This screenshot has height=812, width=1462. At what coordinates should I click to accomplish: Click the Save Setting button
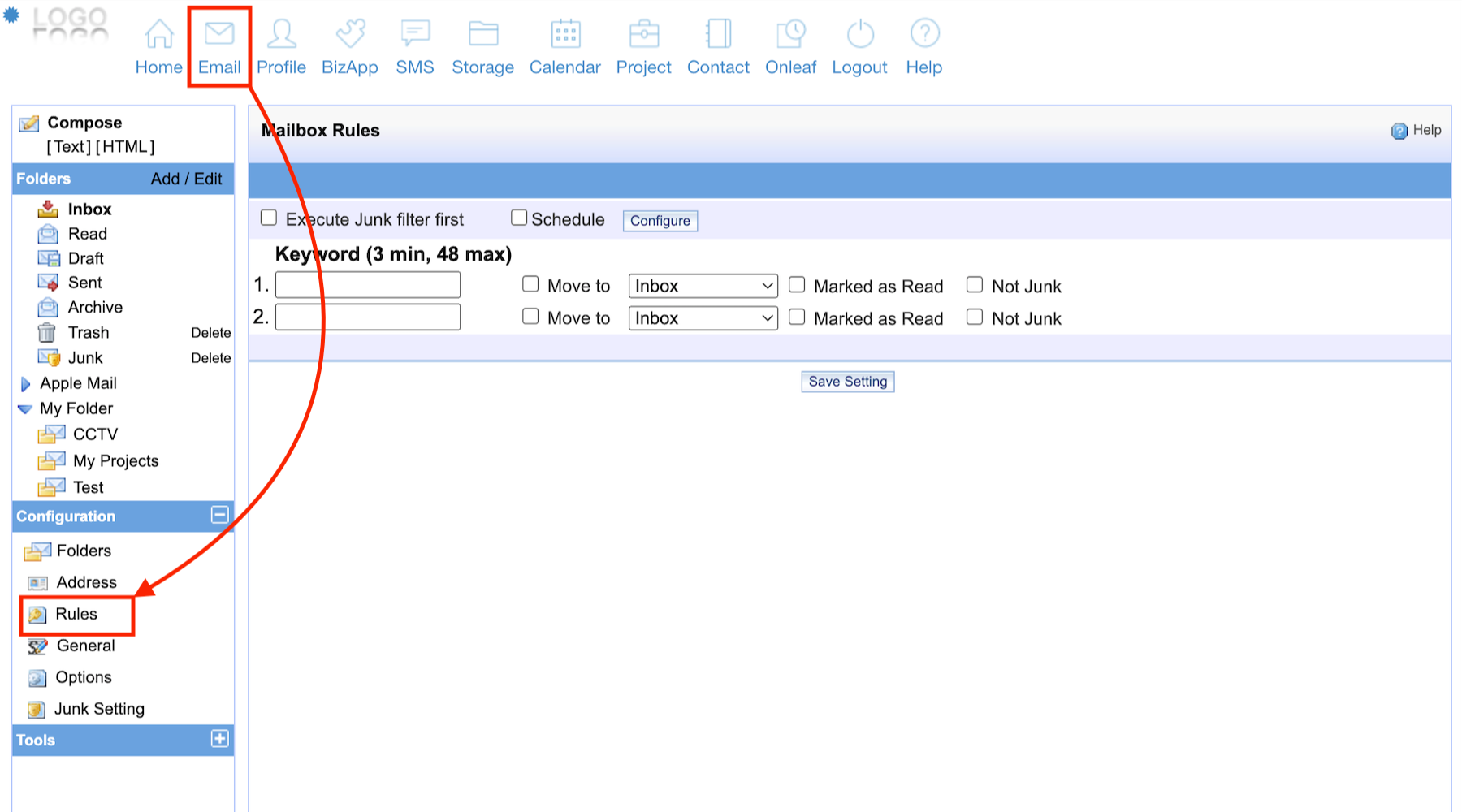tap(847, 382)
